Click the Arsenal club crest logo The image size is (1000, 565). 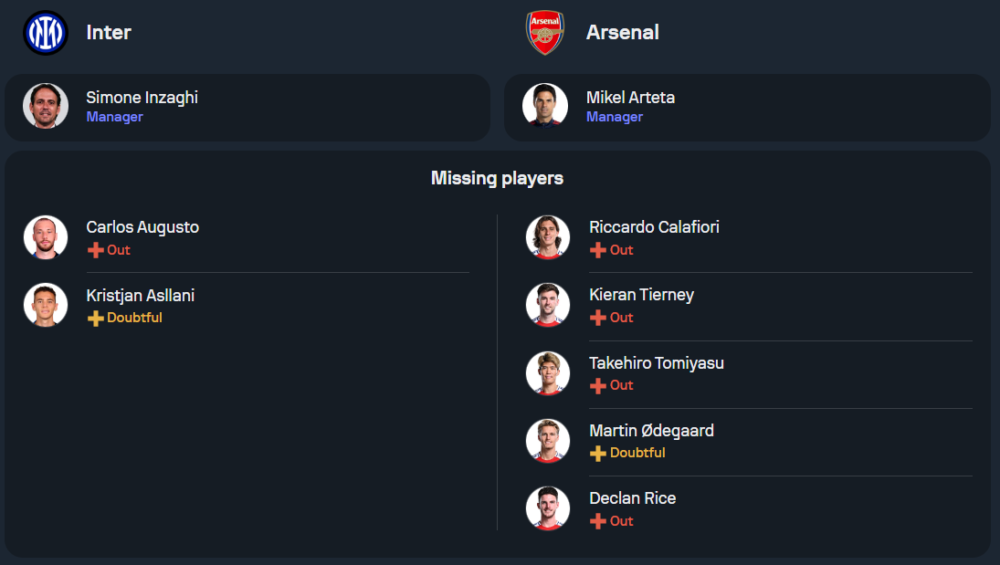tap(545, 32)
